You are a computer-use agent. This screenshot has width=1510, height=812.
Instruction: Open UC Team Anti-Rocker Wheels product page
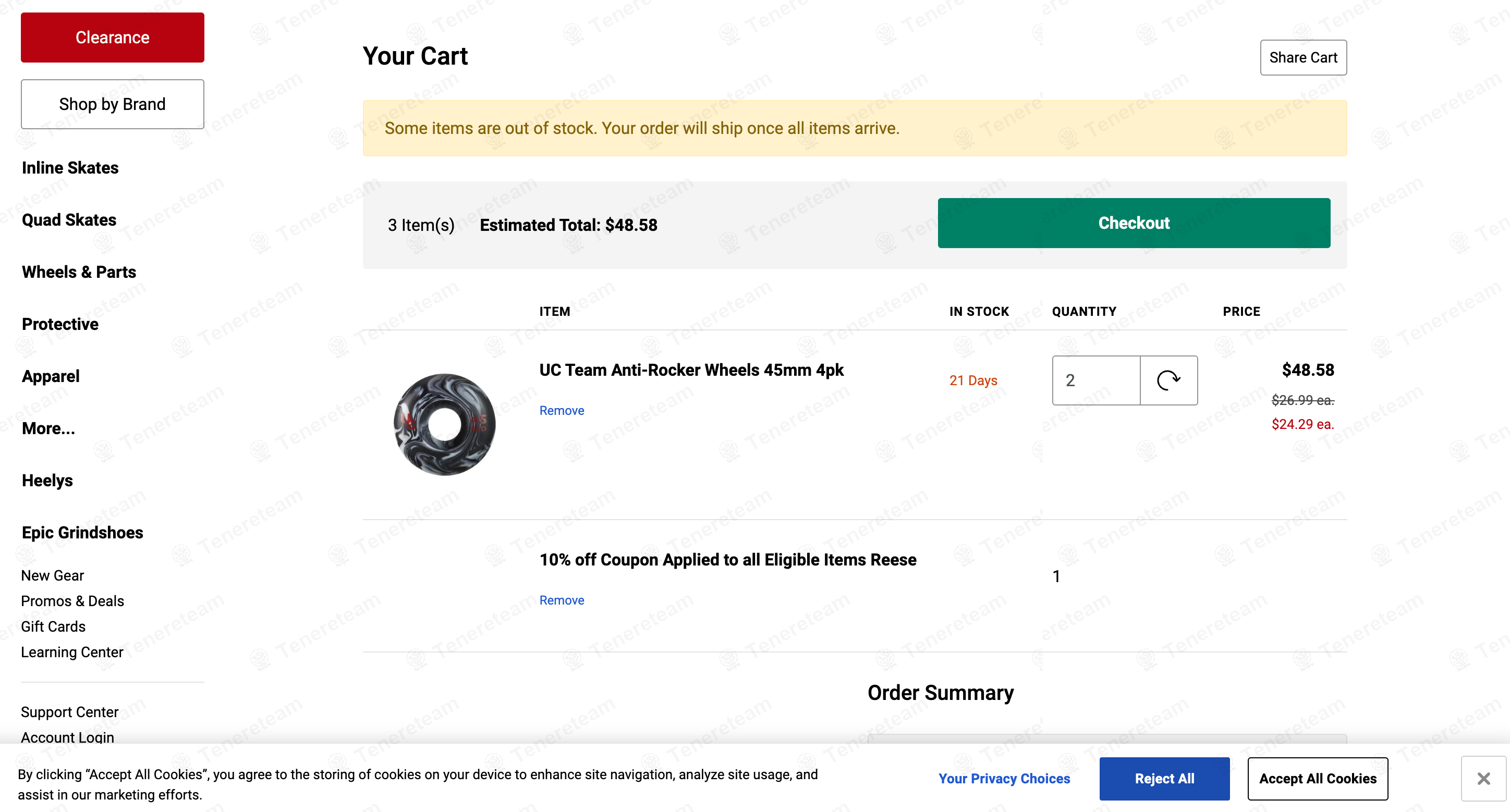tap(691, 370)
